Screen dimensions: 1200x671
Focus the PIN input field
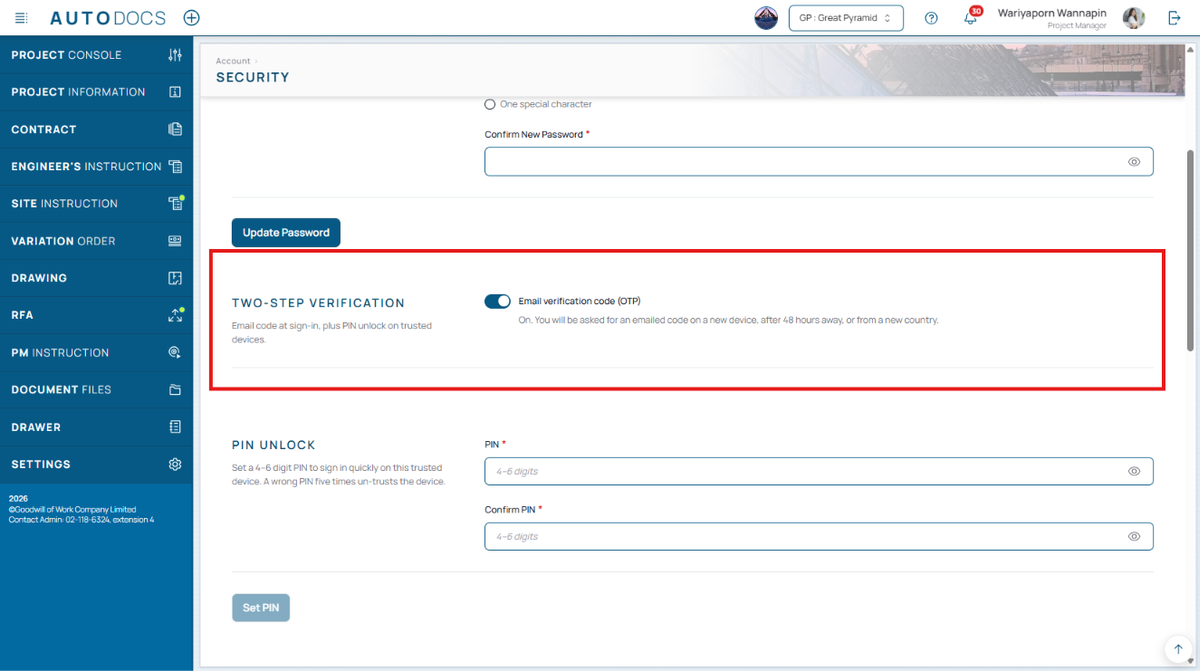(818, 471)
